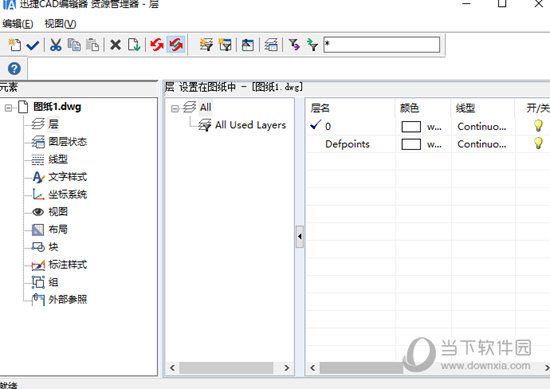Screen dimensions: 550x389
Task: Toggle layer 0 on/off light bulb
Action: click(538, 126)
